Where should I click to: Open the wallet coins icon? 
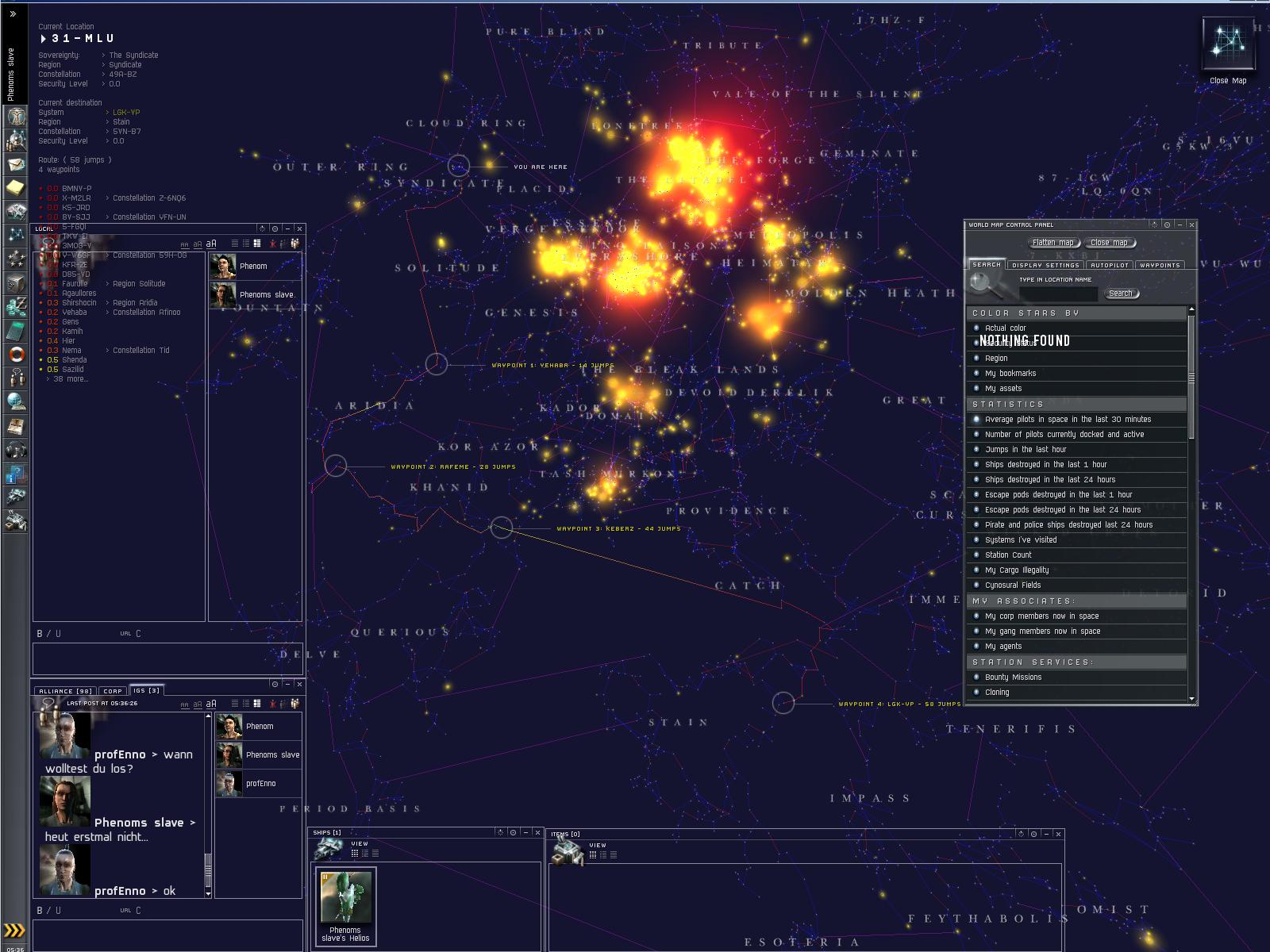click(x=16, y=307)
